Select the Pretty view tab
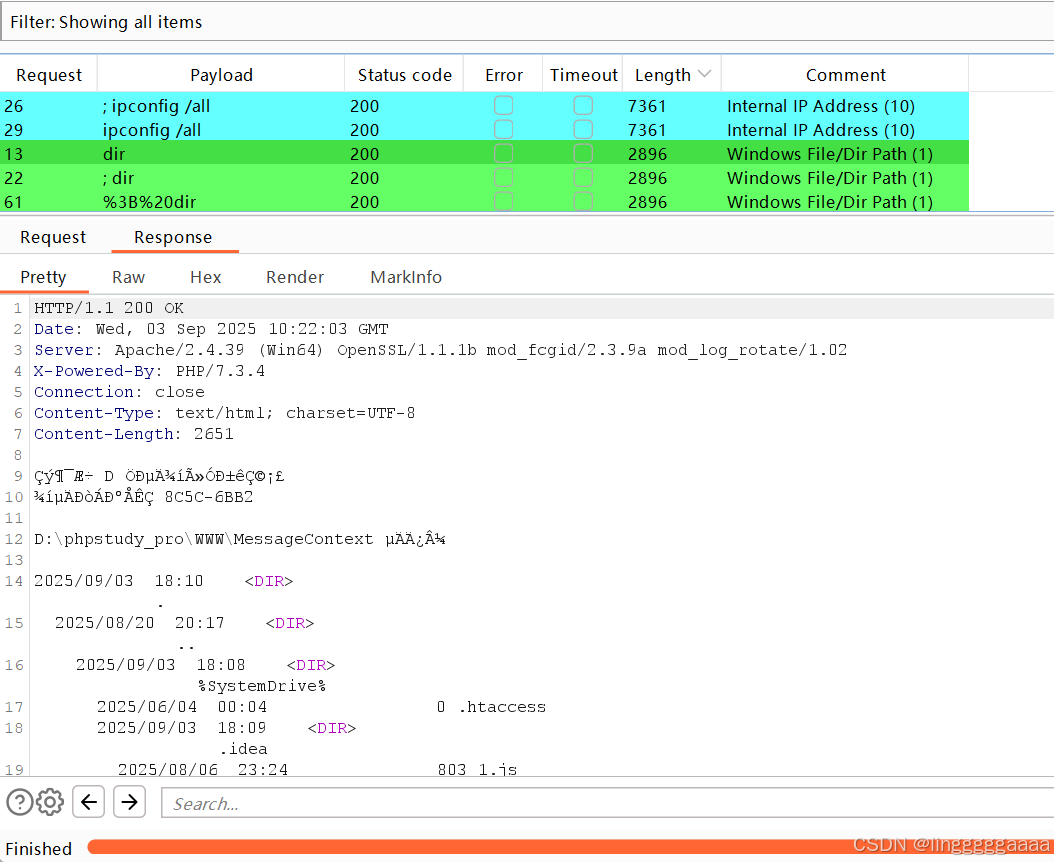The width and height of the screenshot is (1054, 862). (x=44, y=277)
